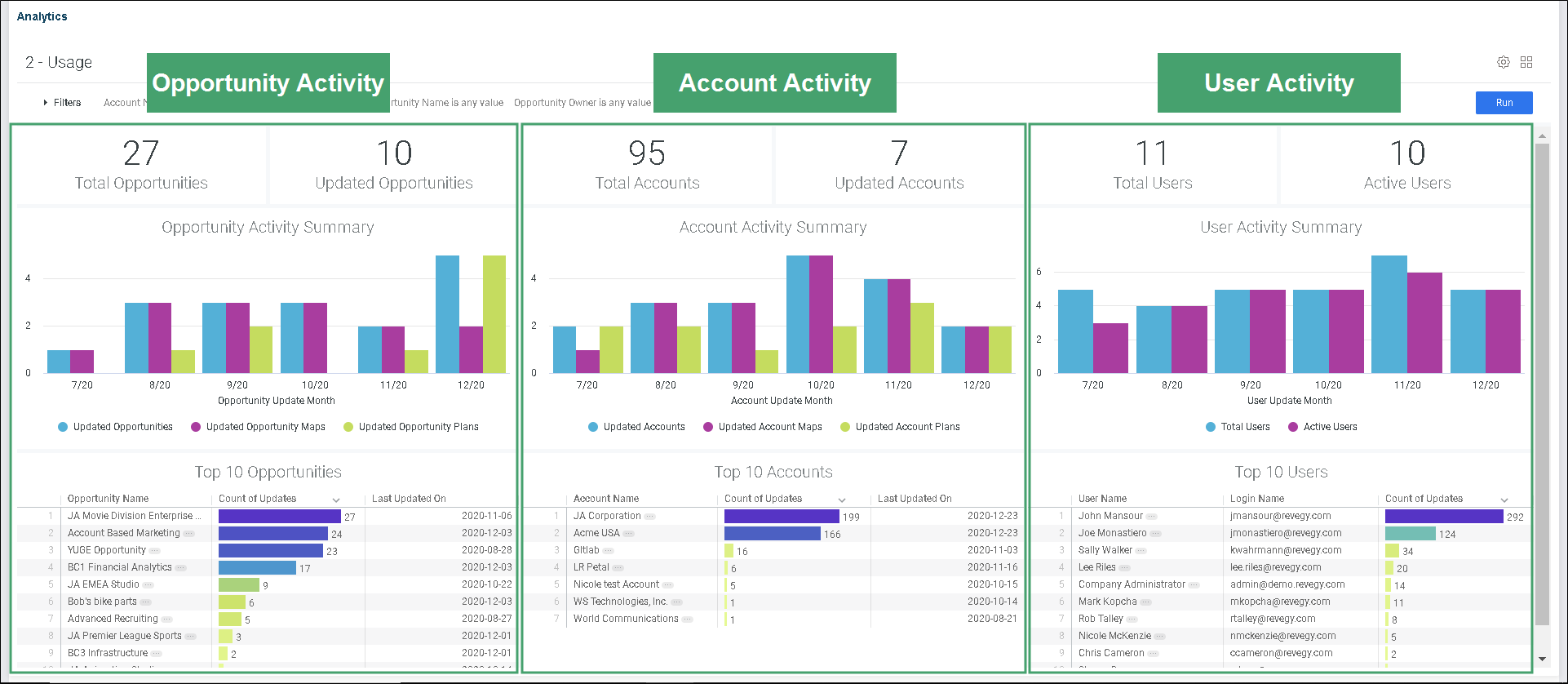The width and height of the screenshot is (1568, 684).
Task: Select the Analytics header tab
Action: pos(42,16)
